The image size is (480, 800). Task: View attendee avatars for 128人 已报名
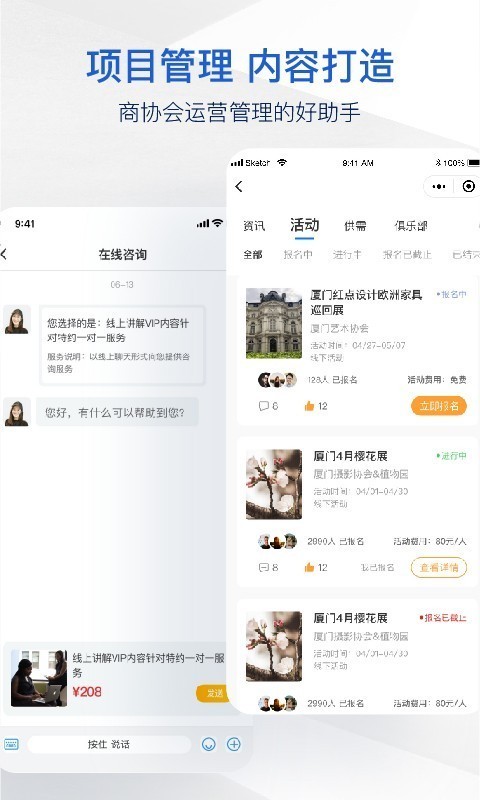(277, 380)
